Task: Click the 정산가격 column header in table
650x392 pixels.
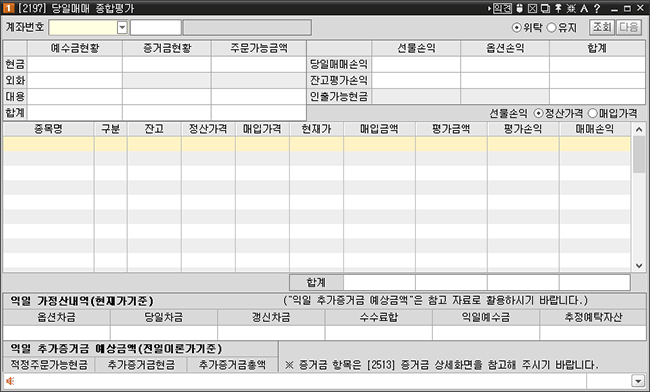Action: 208,129
